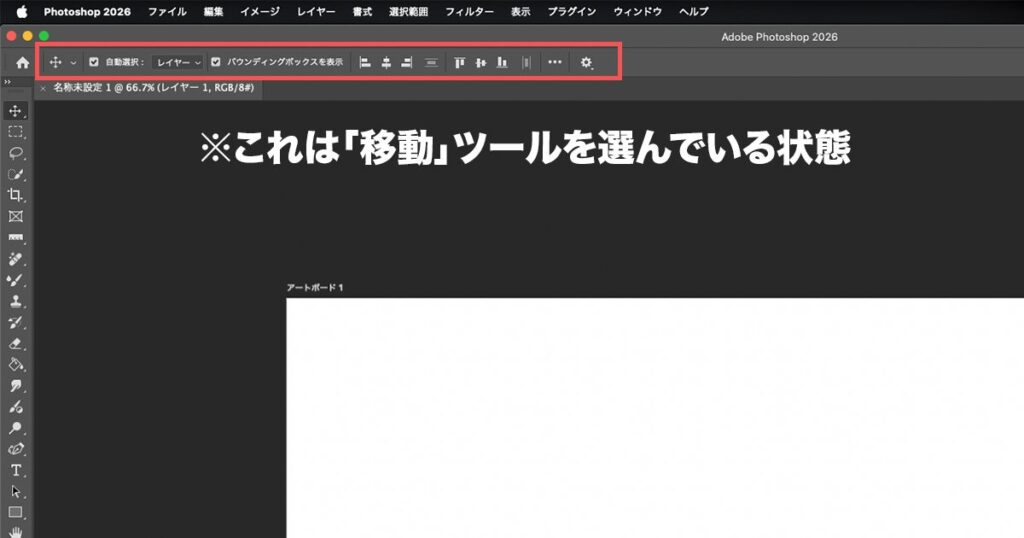The image size is (1024, 538).
Task: Align right edges of layers
Action: 407,63
